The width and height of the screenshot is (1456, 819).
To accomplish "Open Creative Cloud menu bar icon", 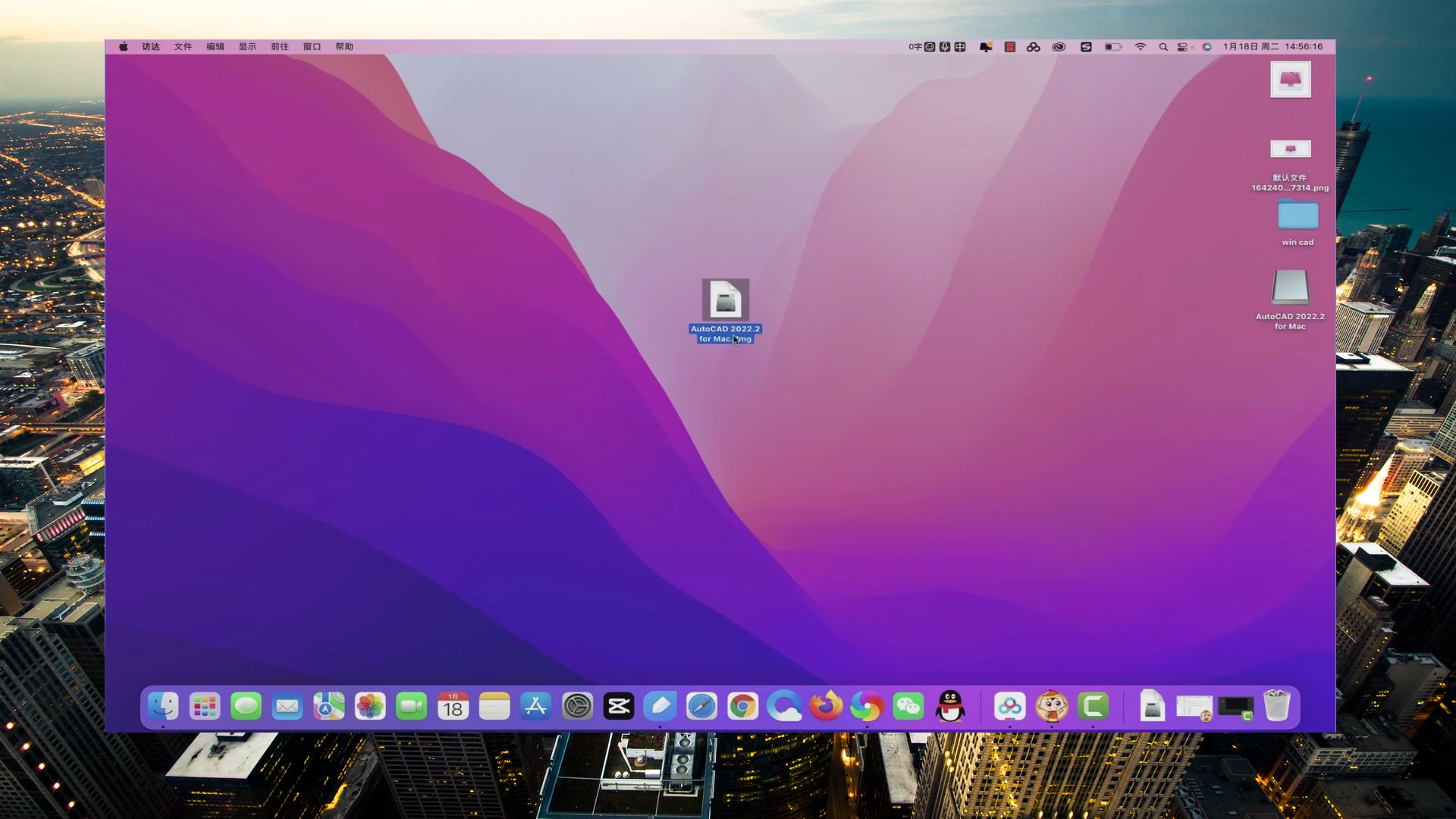I will tap(1059, 47).
